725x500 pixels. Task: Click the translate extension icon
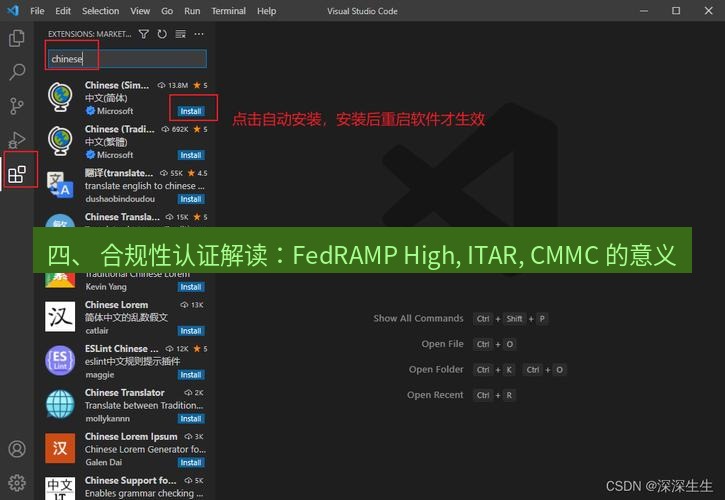60,184
